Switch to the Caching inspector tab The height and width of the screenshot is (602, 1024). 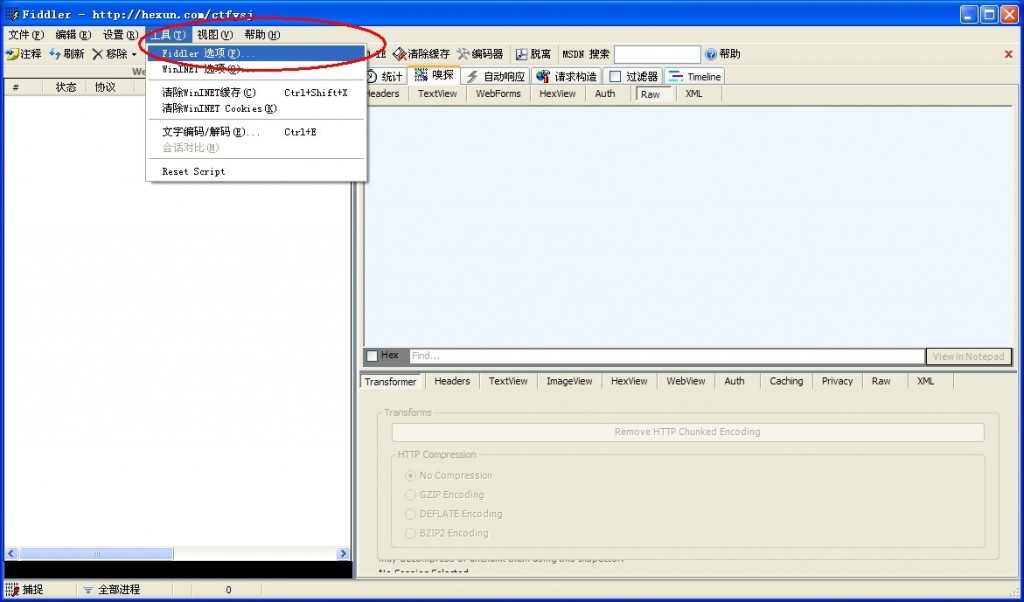[x=786, y=381]
